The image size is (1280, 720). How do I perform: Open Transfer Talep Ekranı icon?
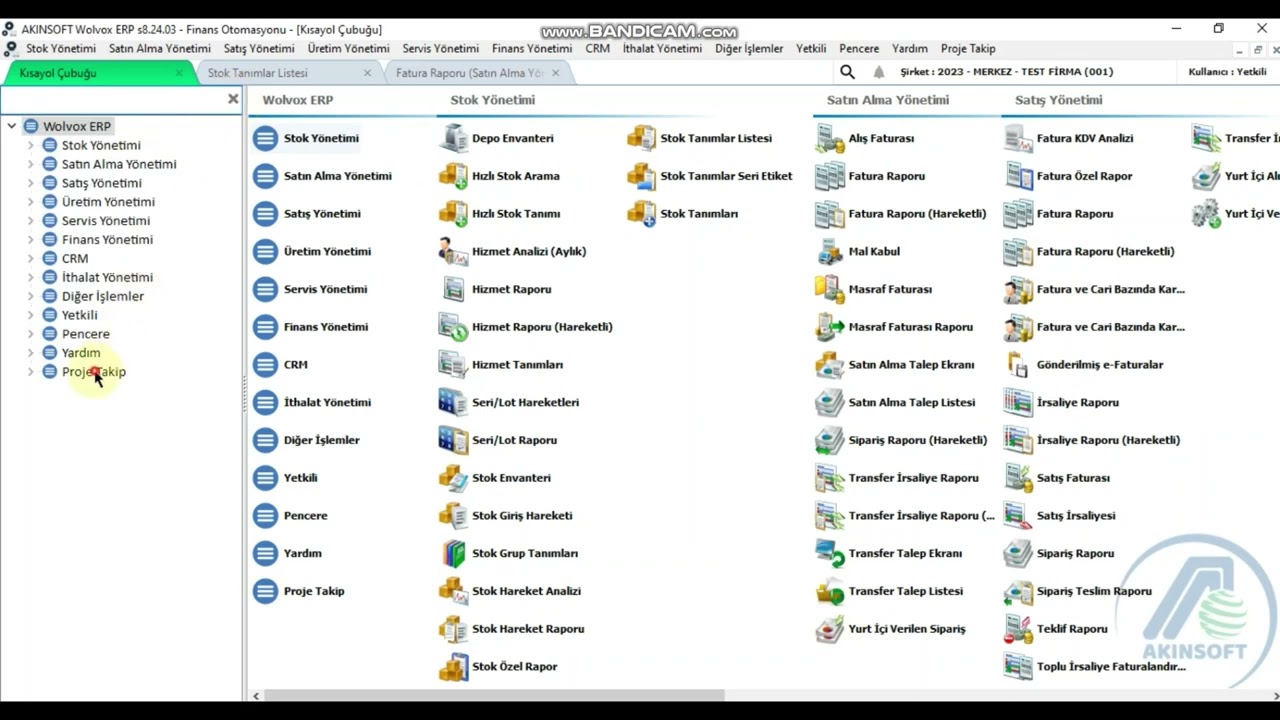[x=830, y=553]
